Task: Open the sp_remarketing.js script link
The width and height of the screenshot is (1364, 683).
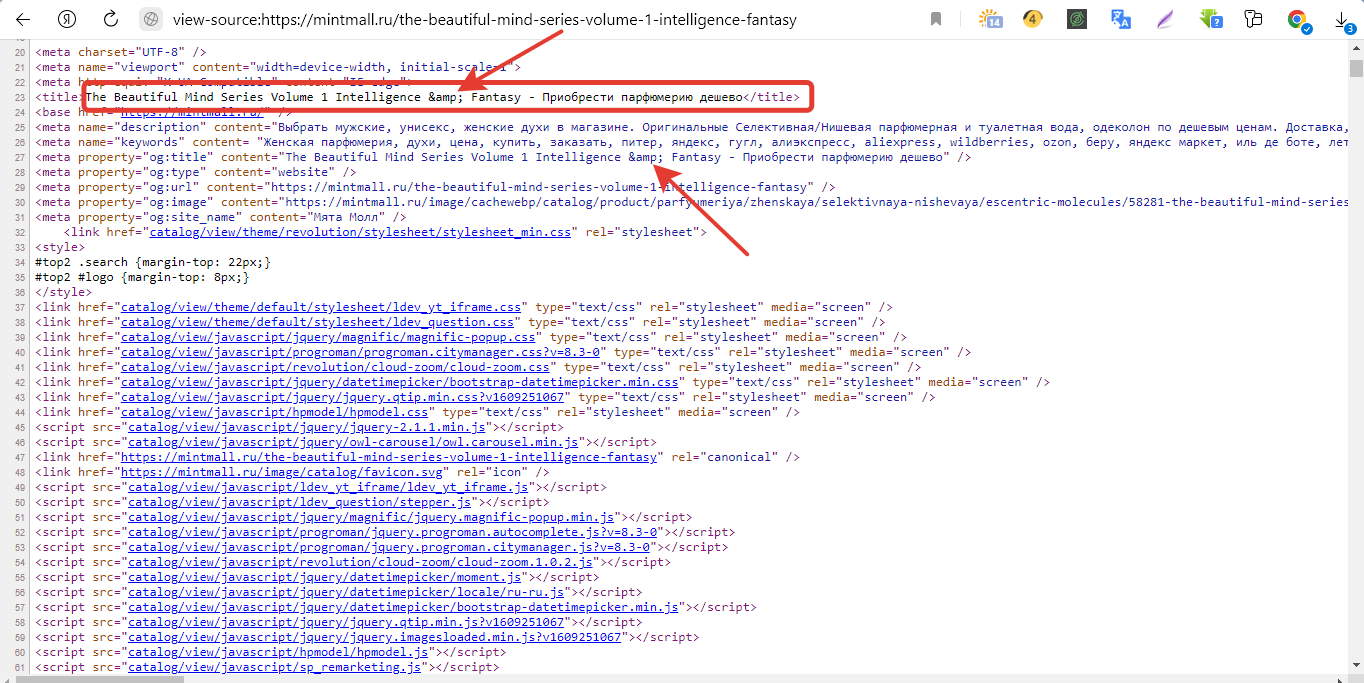Action: (274, 667)
